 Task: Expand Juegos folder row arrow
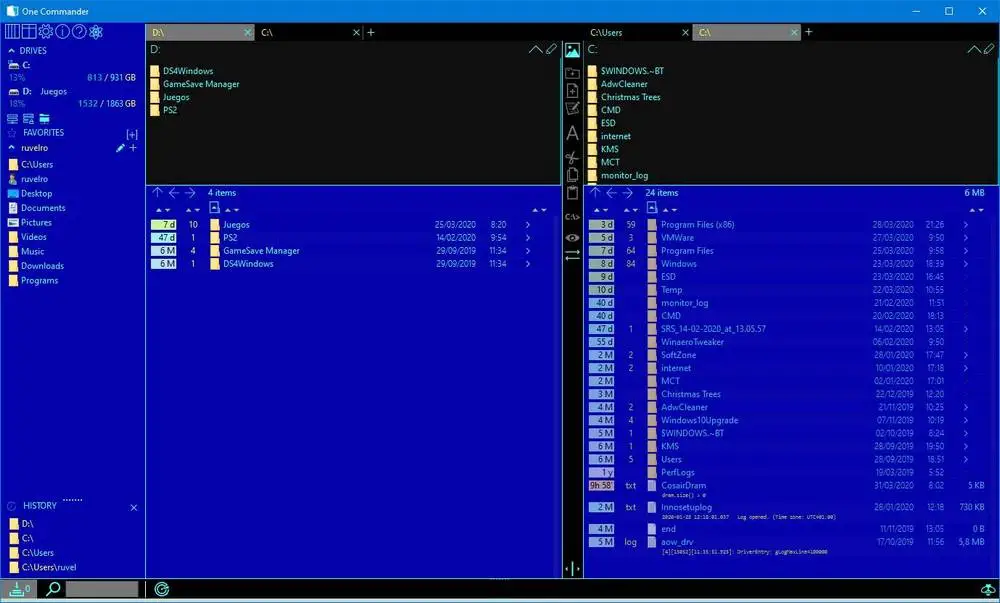tap(528, 225)
